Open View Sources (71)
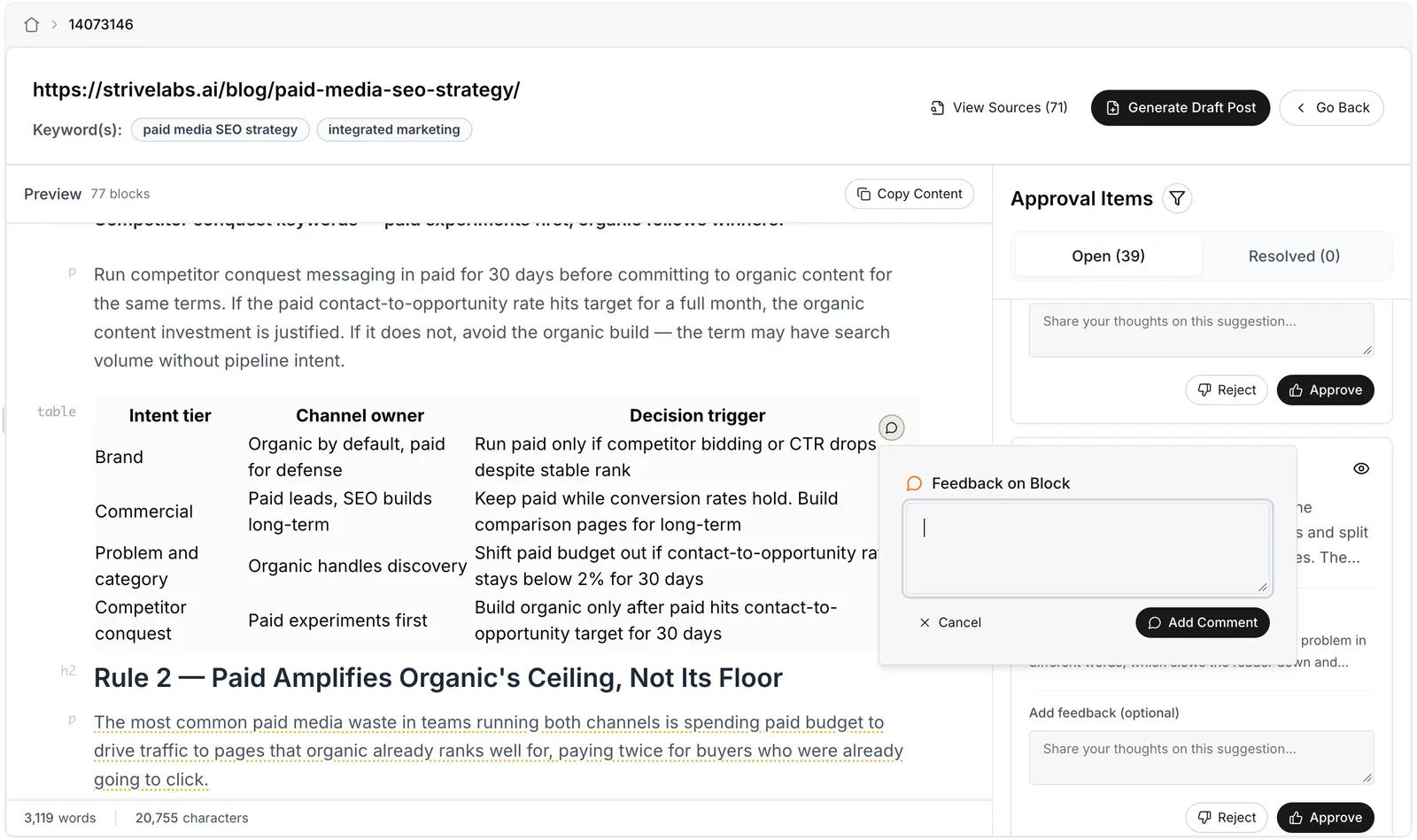This screenshot has width=1417, height=840. click(x=999, y=108)
